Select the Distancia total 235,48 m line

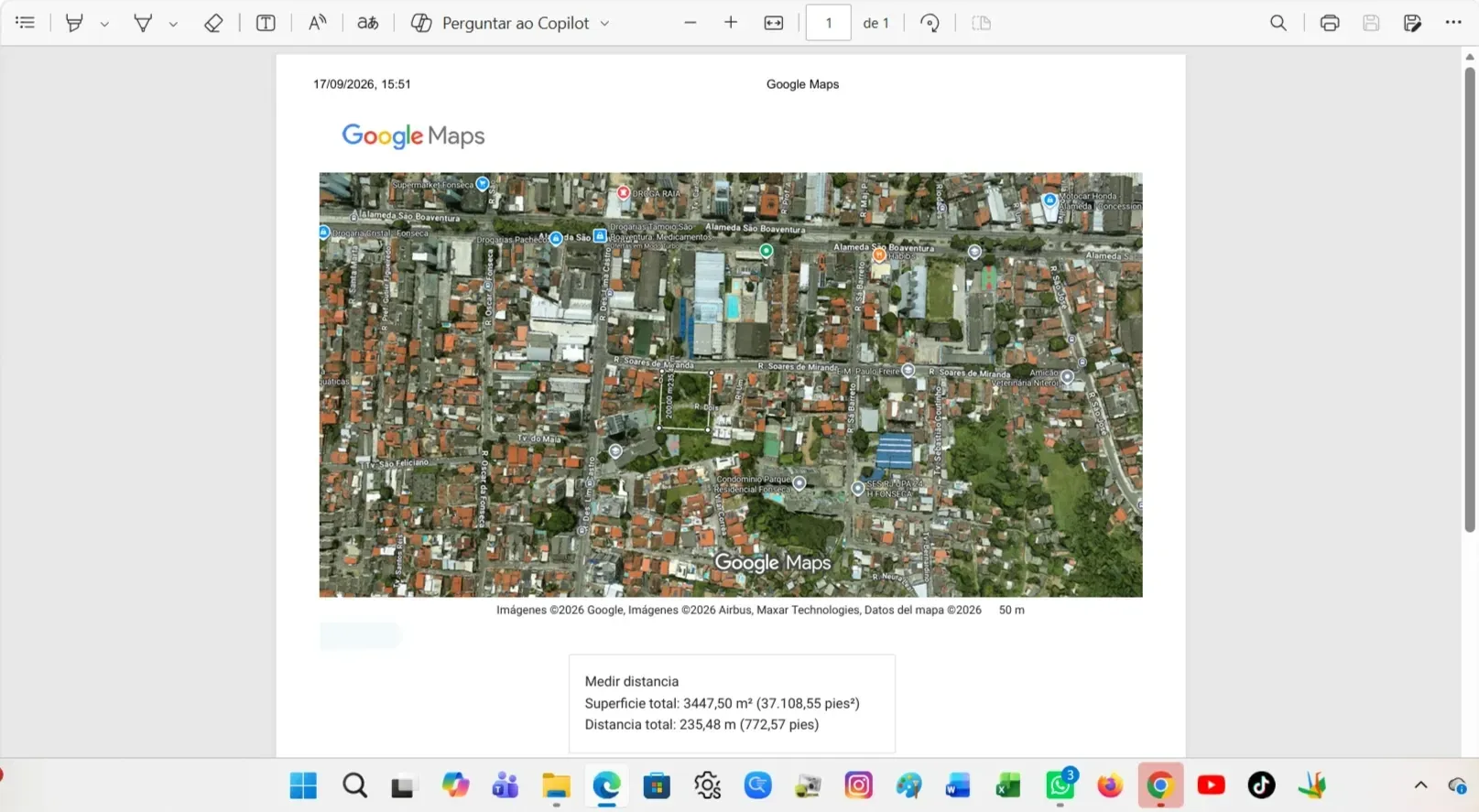[702, 725]
